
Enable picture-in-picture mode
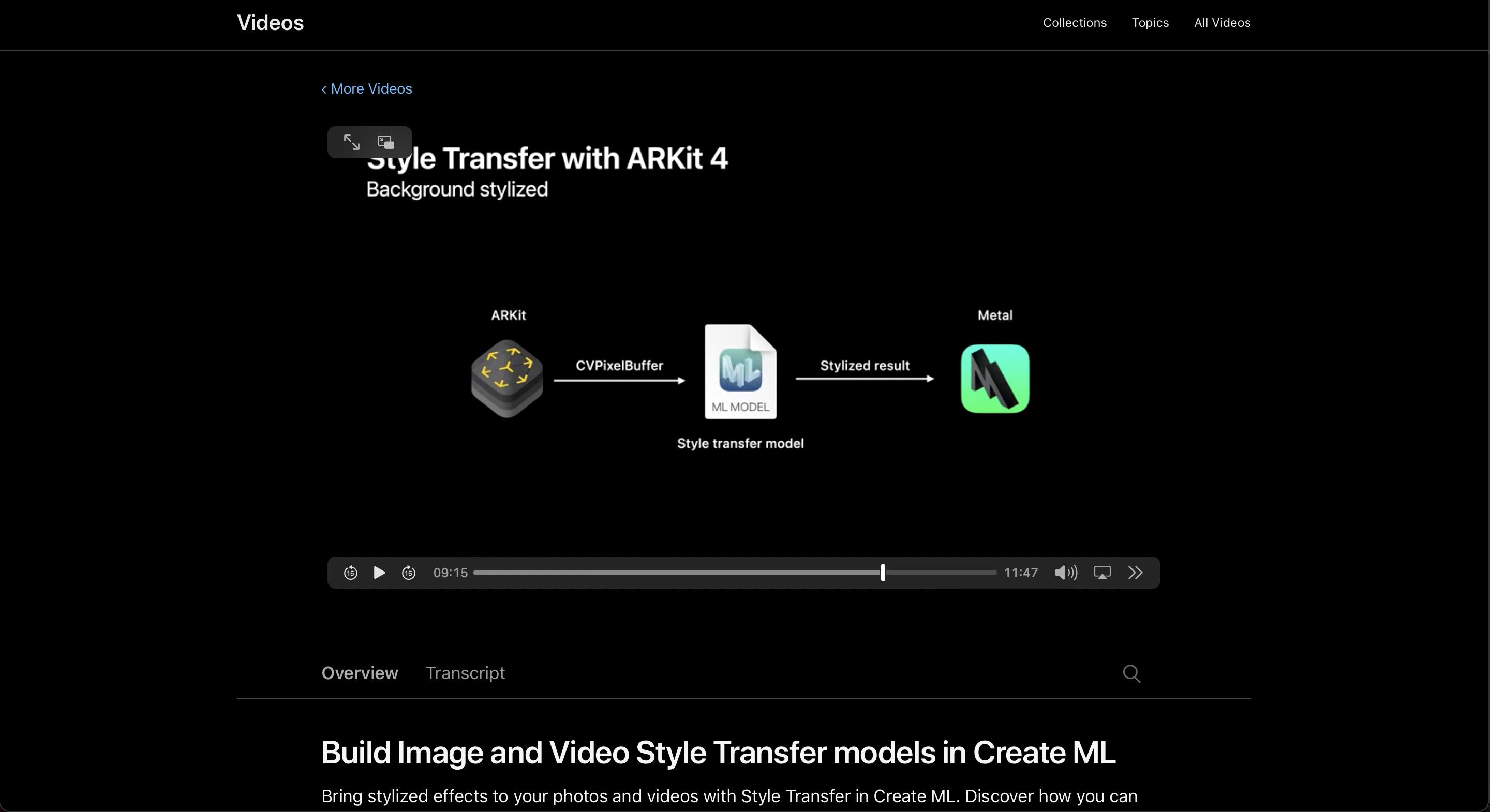[386, 142]
